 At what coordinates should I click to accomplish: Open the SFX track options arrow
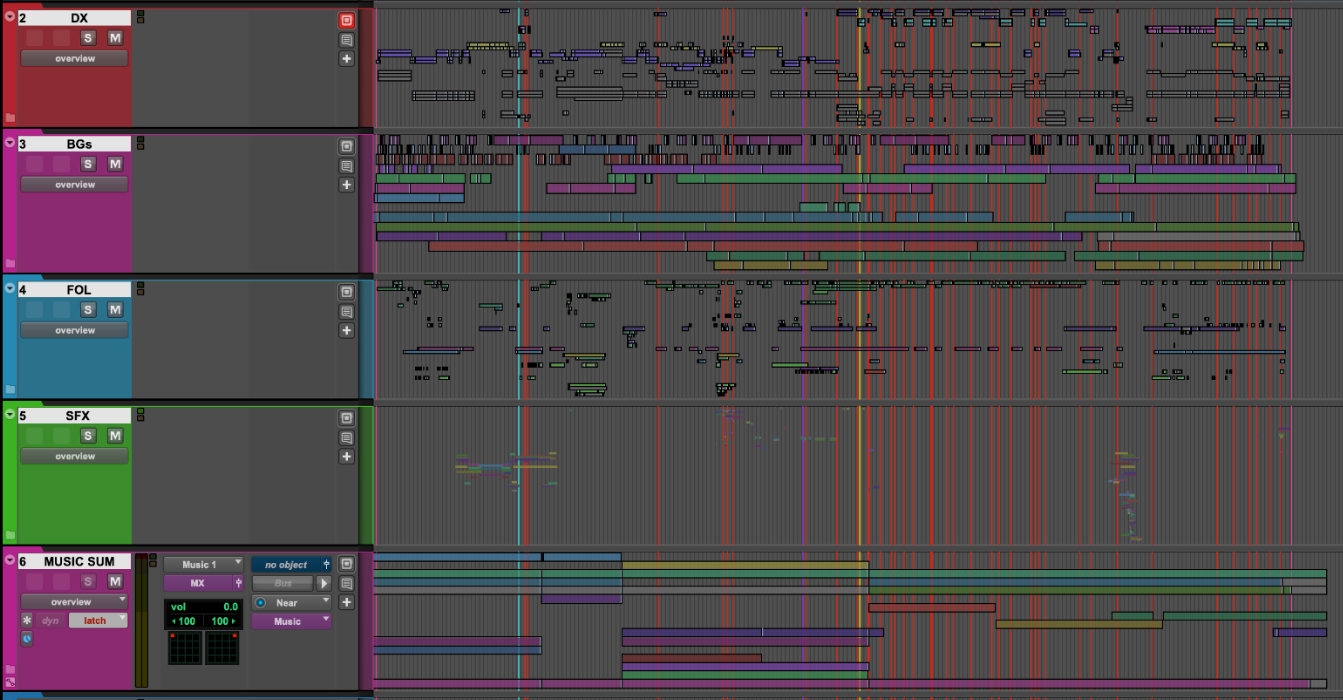coord(10,414)
